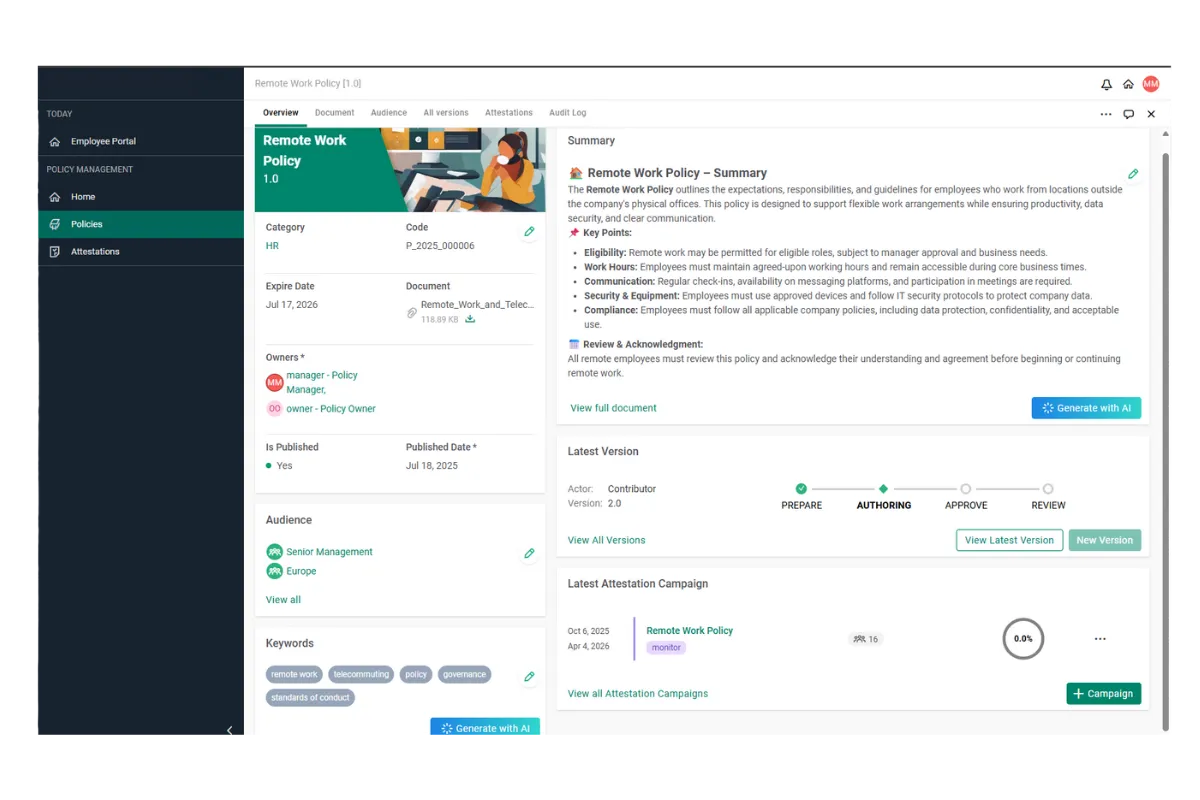Image resolution: width=1200 pixels, height=800 pixels.
Task: Open notifications via the bell icon
Action: point(1107,84)
